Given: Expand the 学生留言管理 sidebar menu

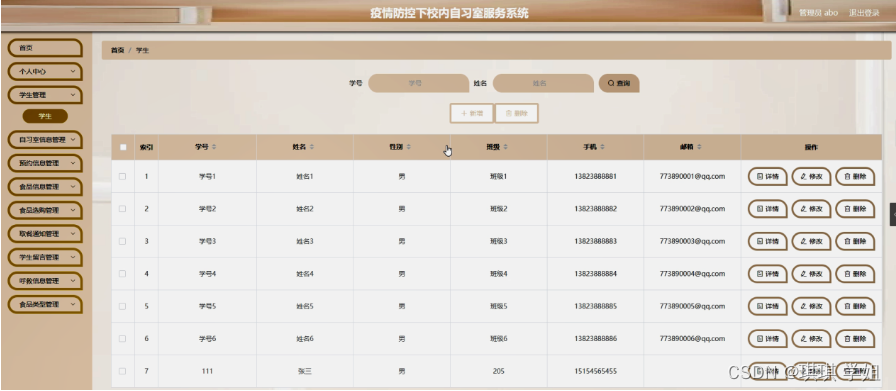Looking at the screenshot, I should coord(45,257).
